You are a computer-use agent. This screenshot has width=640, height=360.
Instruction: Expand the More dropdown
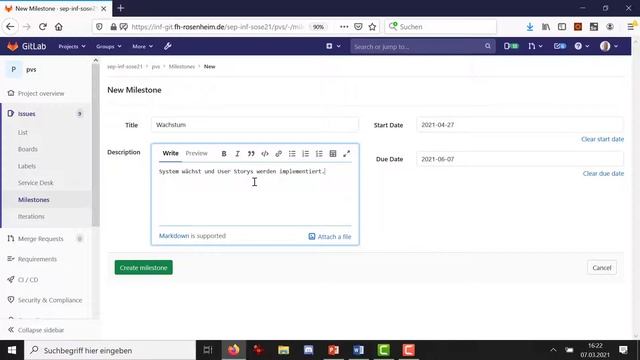[142, 46]
